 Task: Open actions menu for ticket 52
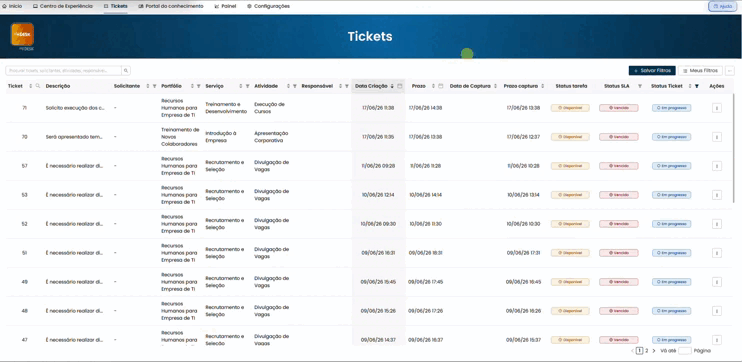point(716,224)
